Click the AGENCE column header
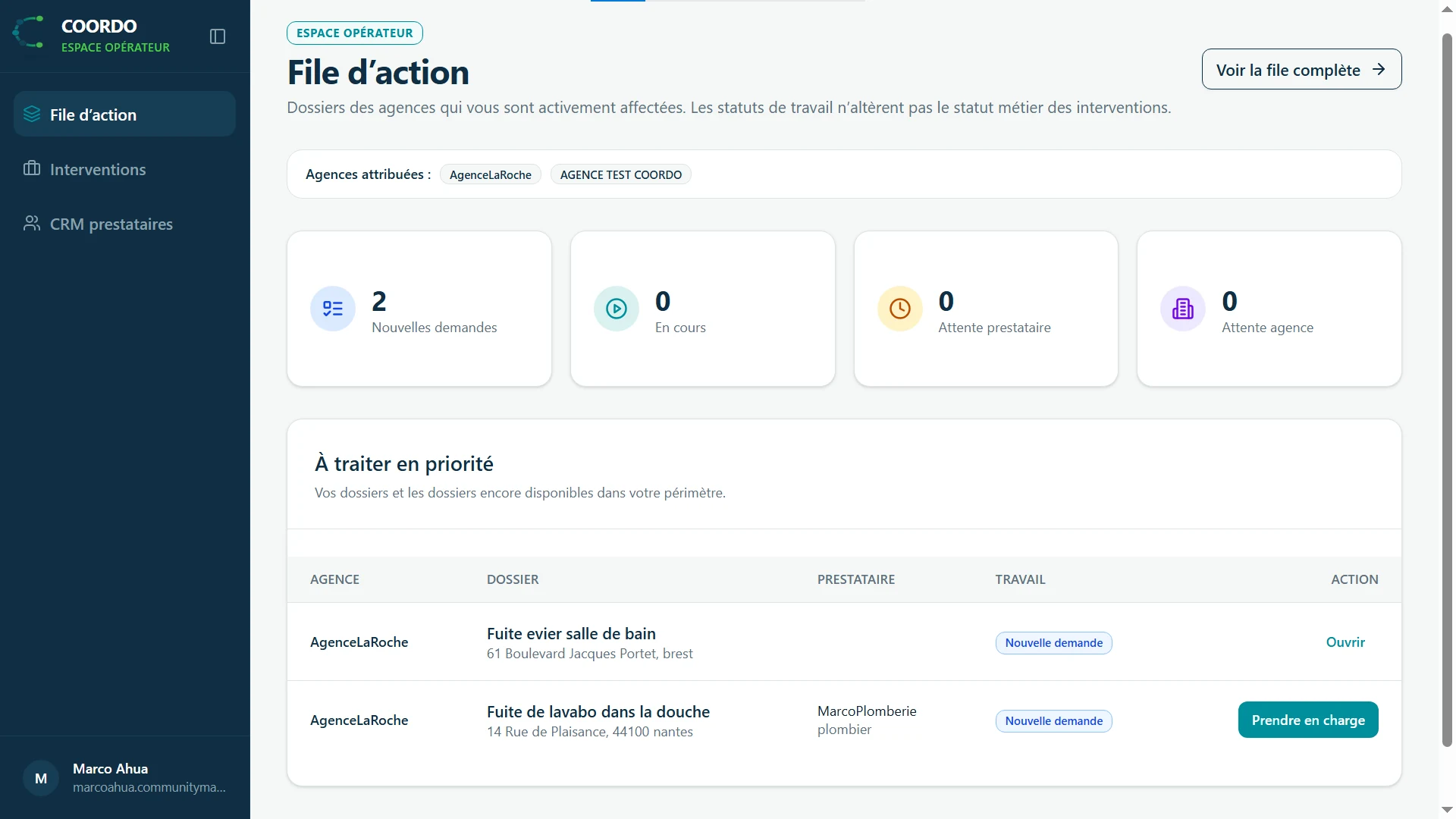Viewport: 1456px width, 819px height. coord(334,579)
